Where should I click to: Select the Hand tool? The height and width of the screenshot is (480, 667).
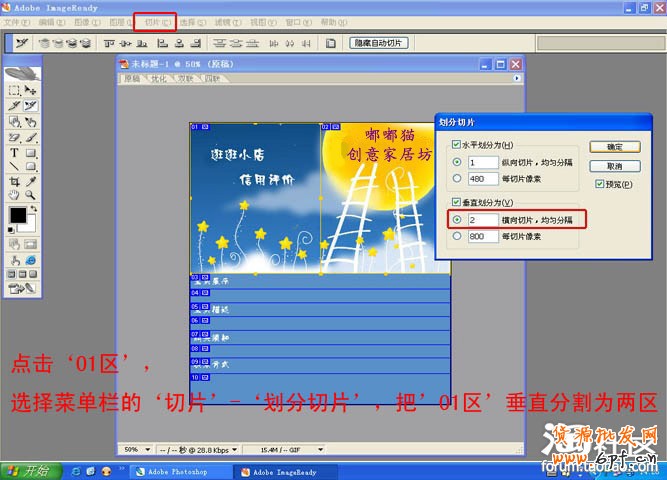pos(14,195)
